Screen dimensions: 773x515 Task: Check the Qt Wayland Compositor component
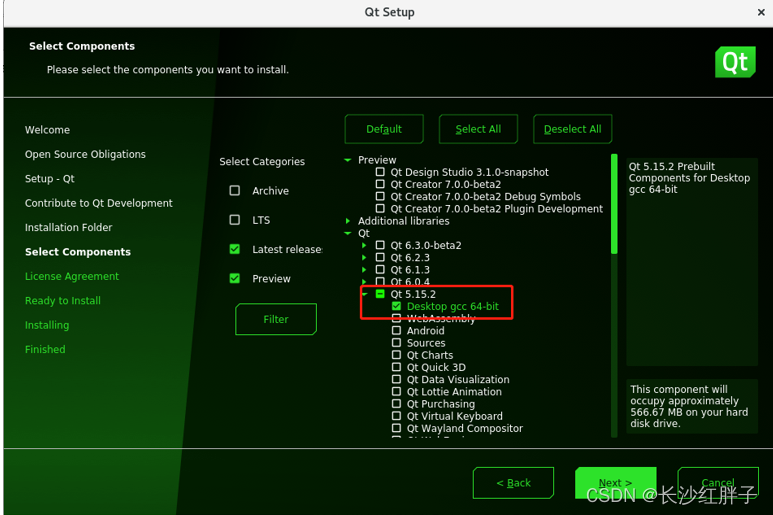[x=396, y=428]
